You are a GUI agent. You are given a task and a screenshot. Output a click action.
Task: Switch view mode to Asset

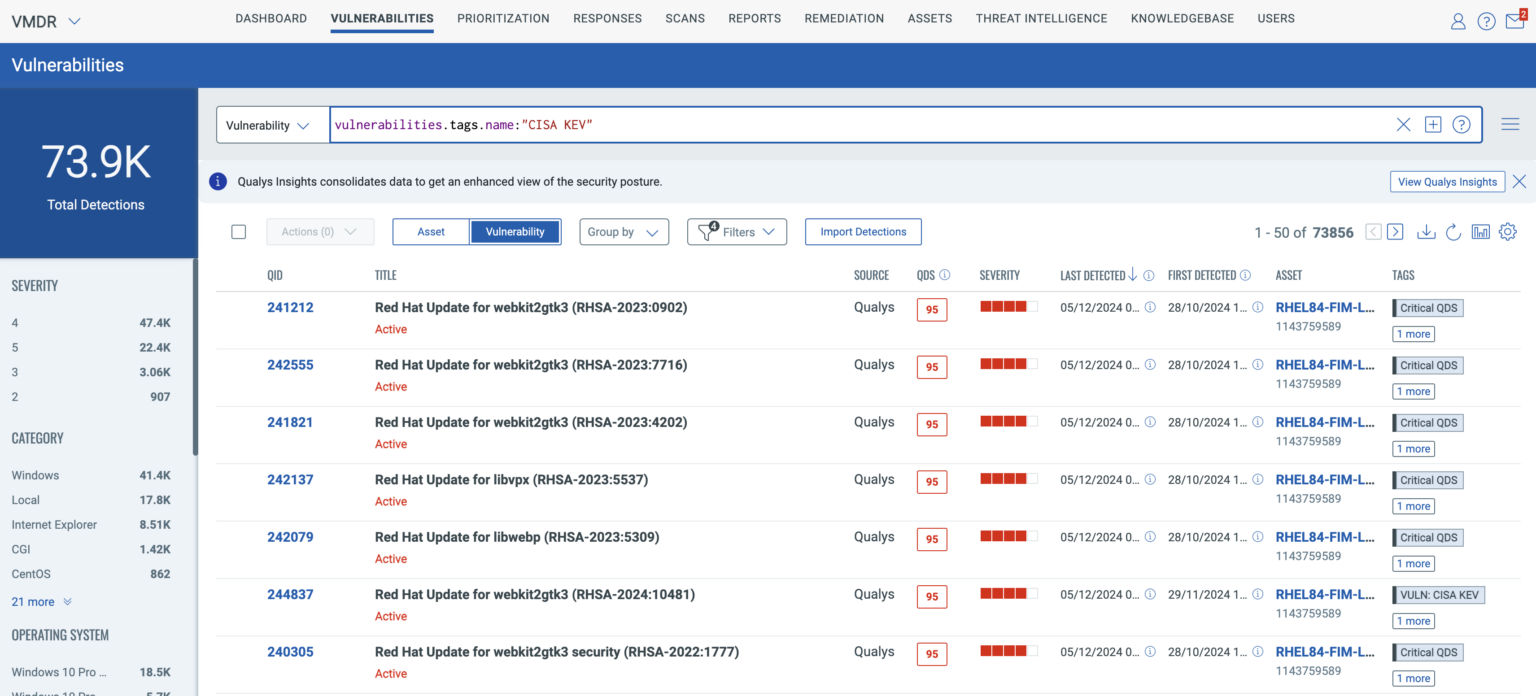pos(430,231)
